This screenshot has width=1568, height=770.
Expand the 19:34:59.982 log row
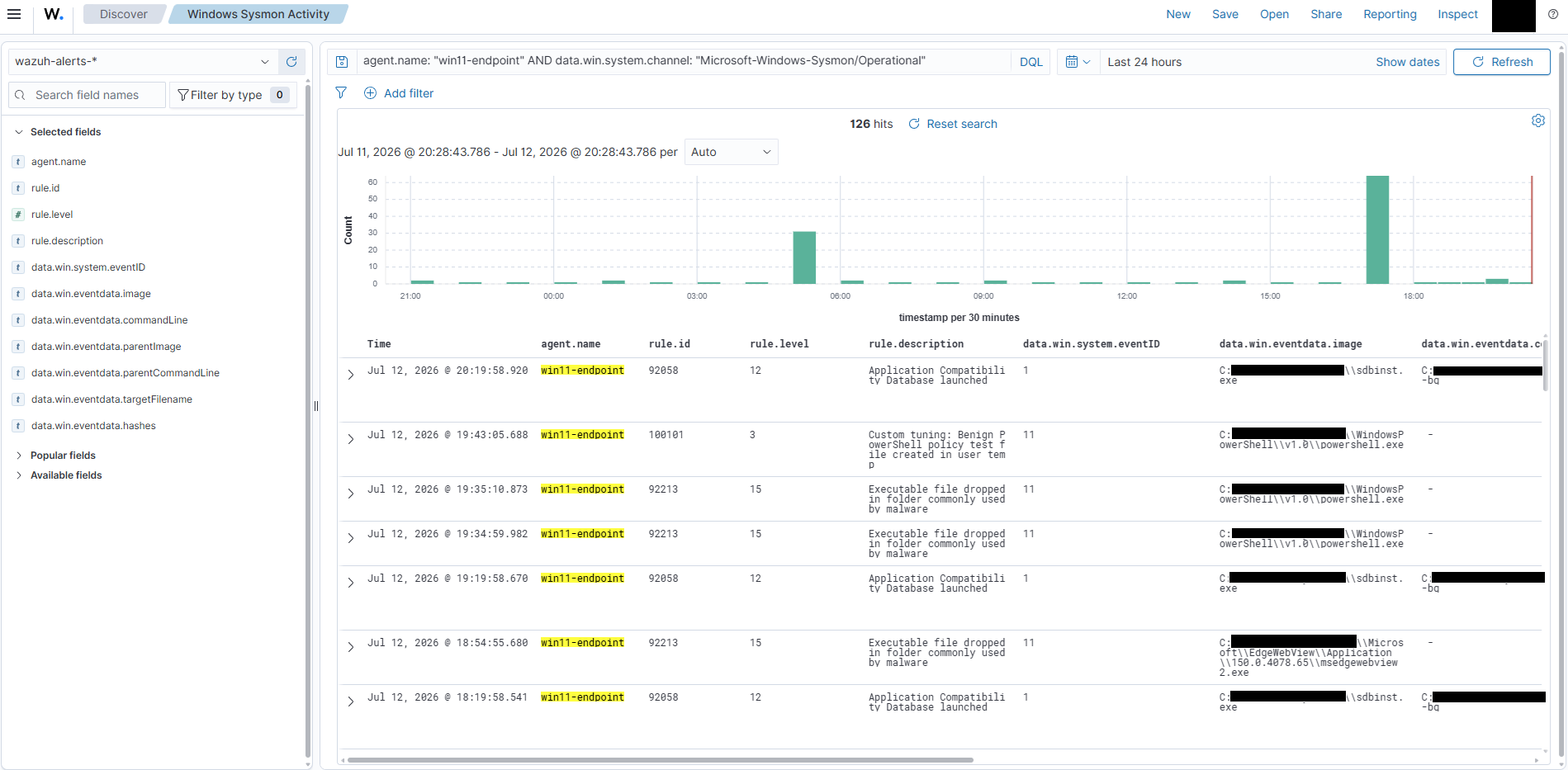351,538
